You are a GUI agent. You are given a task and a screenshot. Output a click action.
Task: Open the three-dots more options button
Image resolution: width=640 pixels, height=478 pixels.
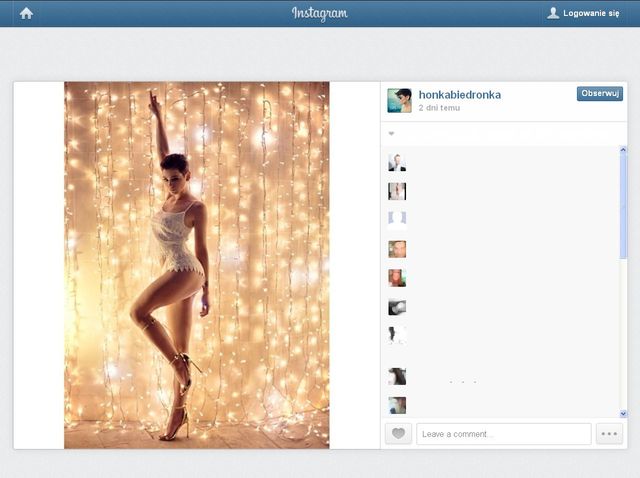click(609, 434)
